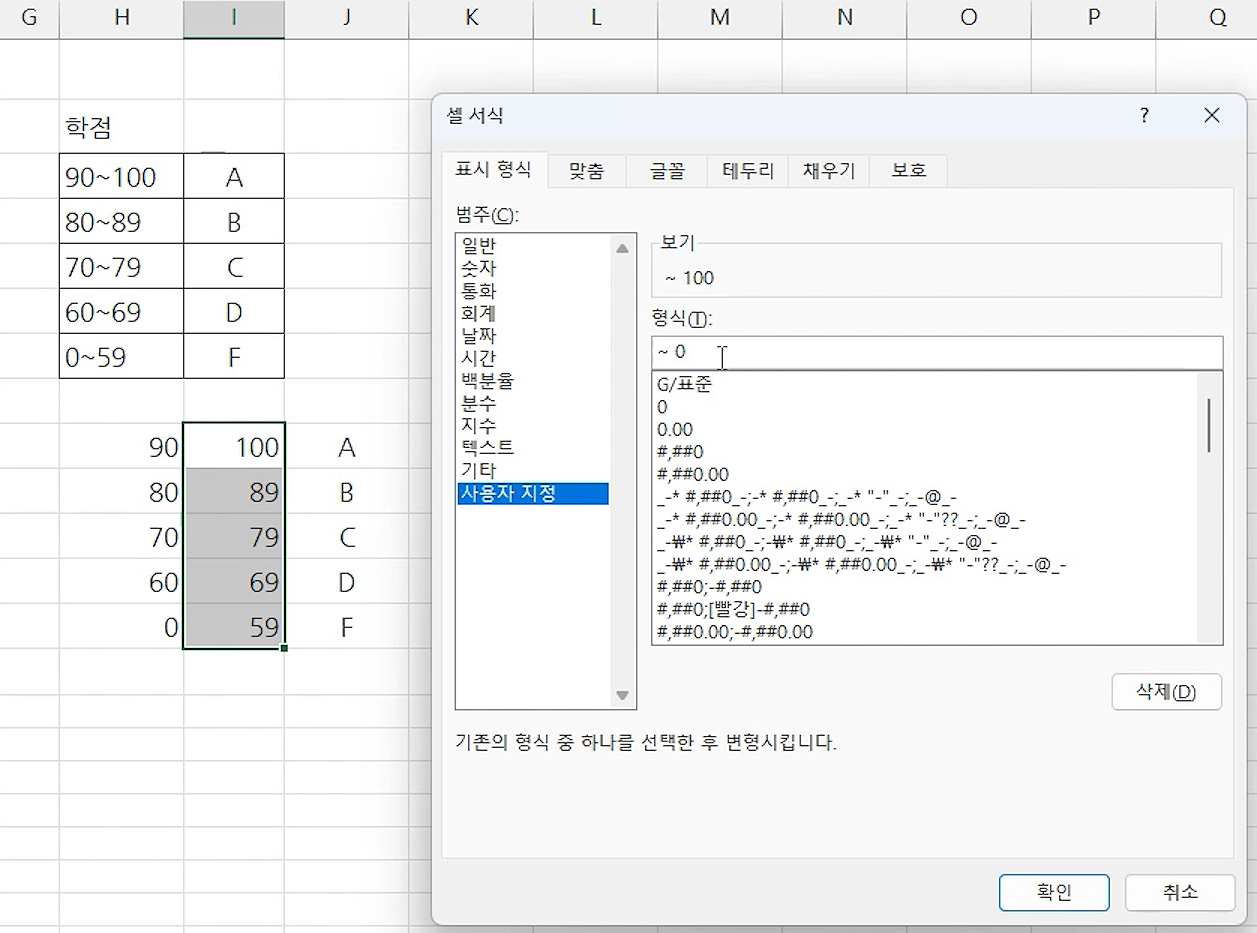1257x933 pixels.
Task: Click the 80~89 cell
Action: coord(122,222)
